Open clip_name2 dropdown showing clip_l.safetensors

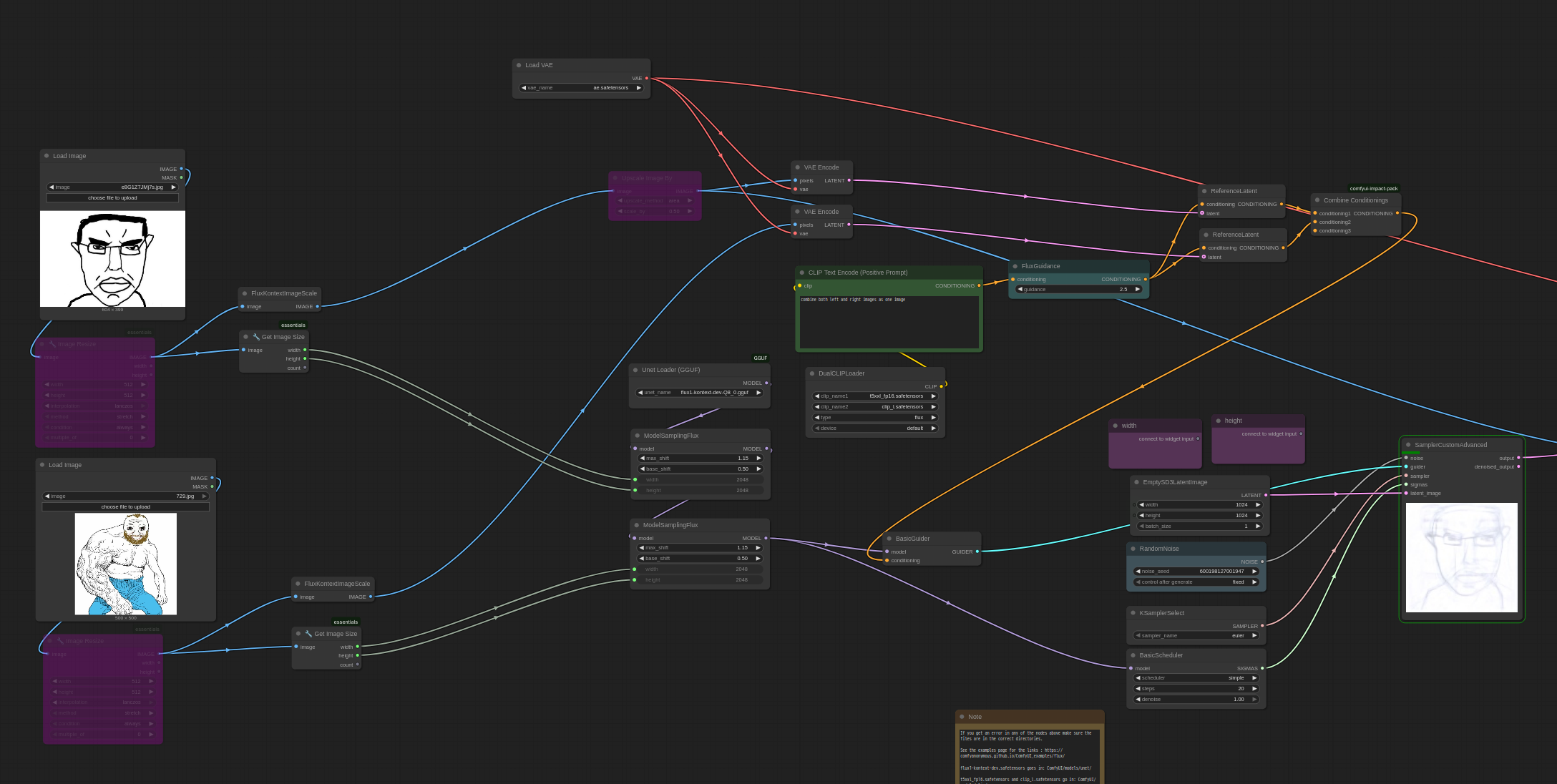click(x=875, y=407)
